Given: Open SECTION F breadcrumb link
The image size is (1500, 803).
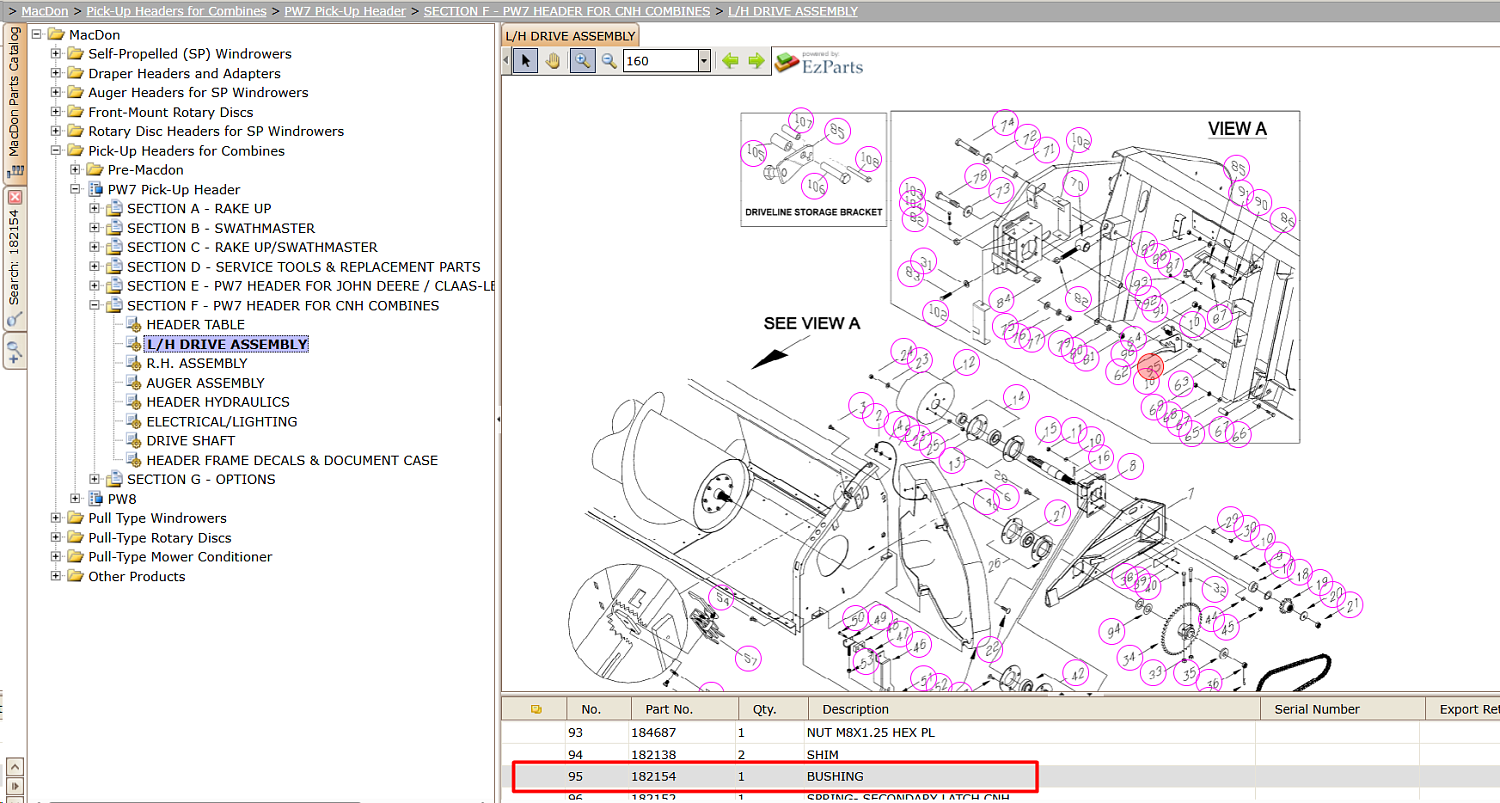Looking at the screenshot, I should [567, 11].
